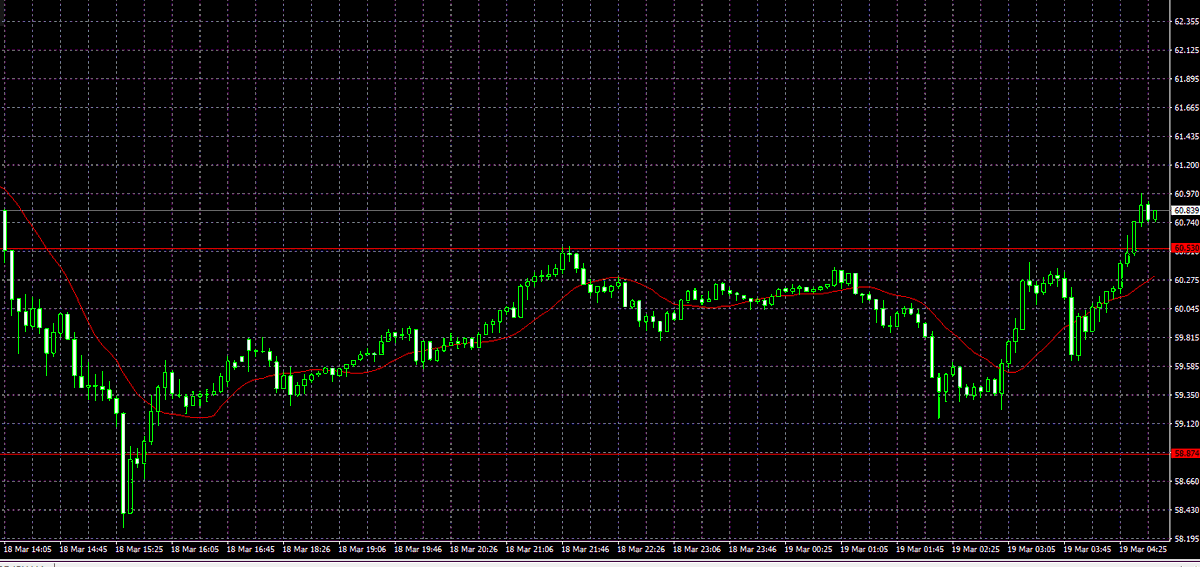Select the red 58.874 level price tag
Viewport: 1200px width, 567px height.
coord(1186,454)
